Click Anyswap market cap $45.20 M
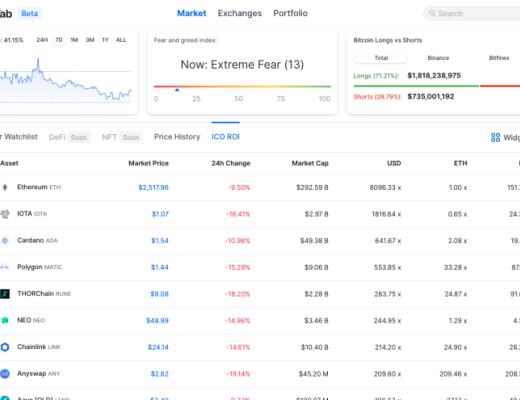 coord(313,374)
